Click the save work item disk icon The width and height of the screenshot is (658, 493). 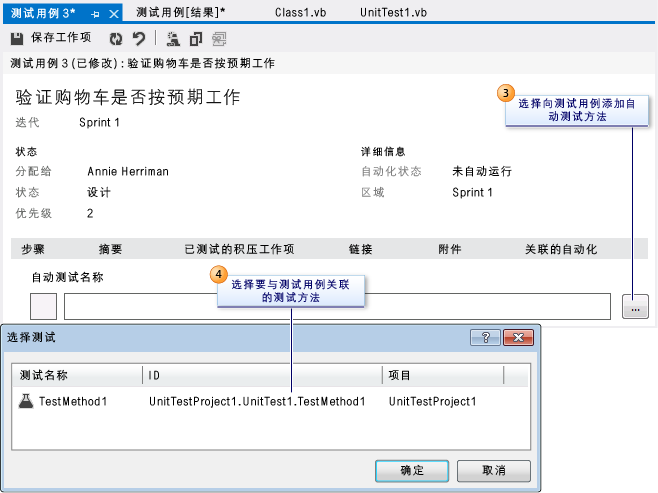(17, 39)
